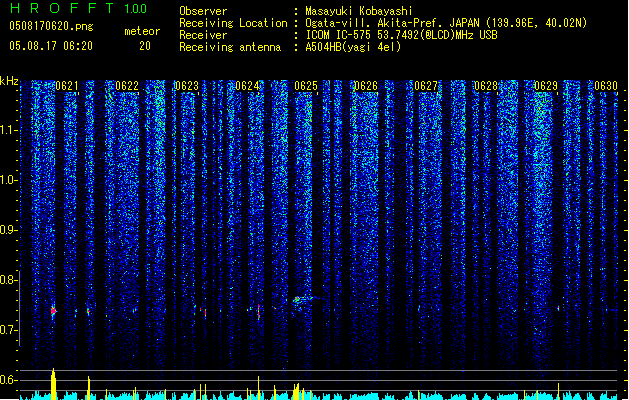Click the bright pink meteor echo near 0621
Viewport: 629px width, 400px height.
[x=54, y=311]
